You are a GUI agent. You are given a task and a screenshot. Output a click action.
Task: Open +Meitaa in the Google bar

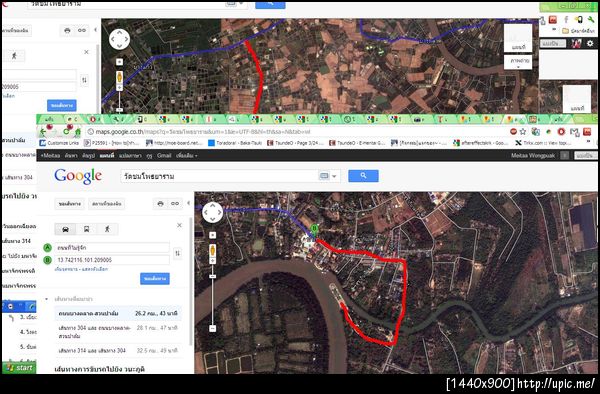tap(51, 156)
